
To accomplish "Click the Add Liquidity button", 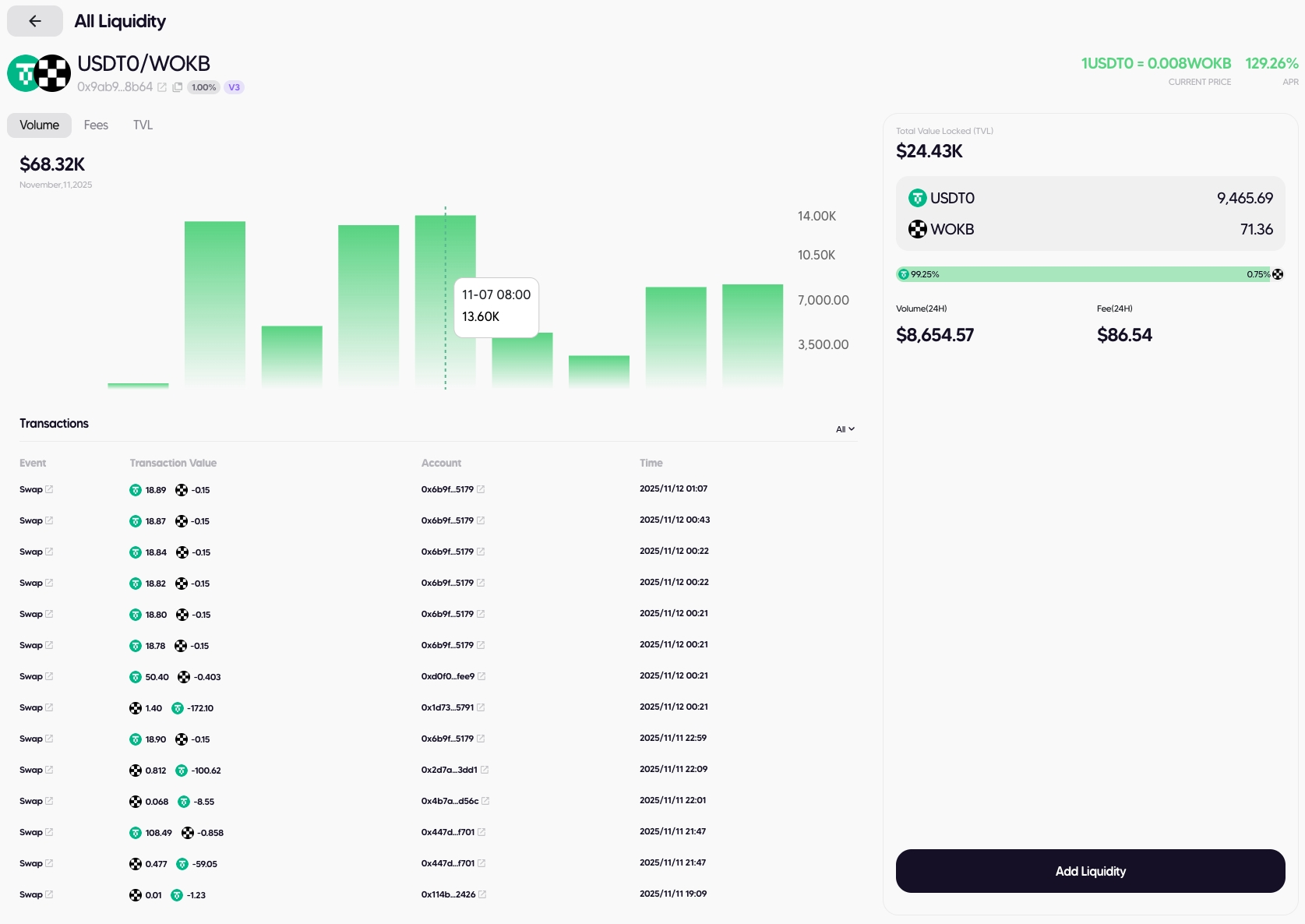I will (x=1090, y=871).
